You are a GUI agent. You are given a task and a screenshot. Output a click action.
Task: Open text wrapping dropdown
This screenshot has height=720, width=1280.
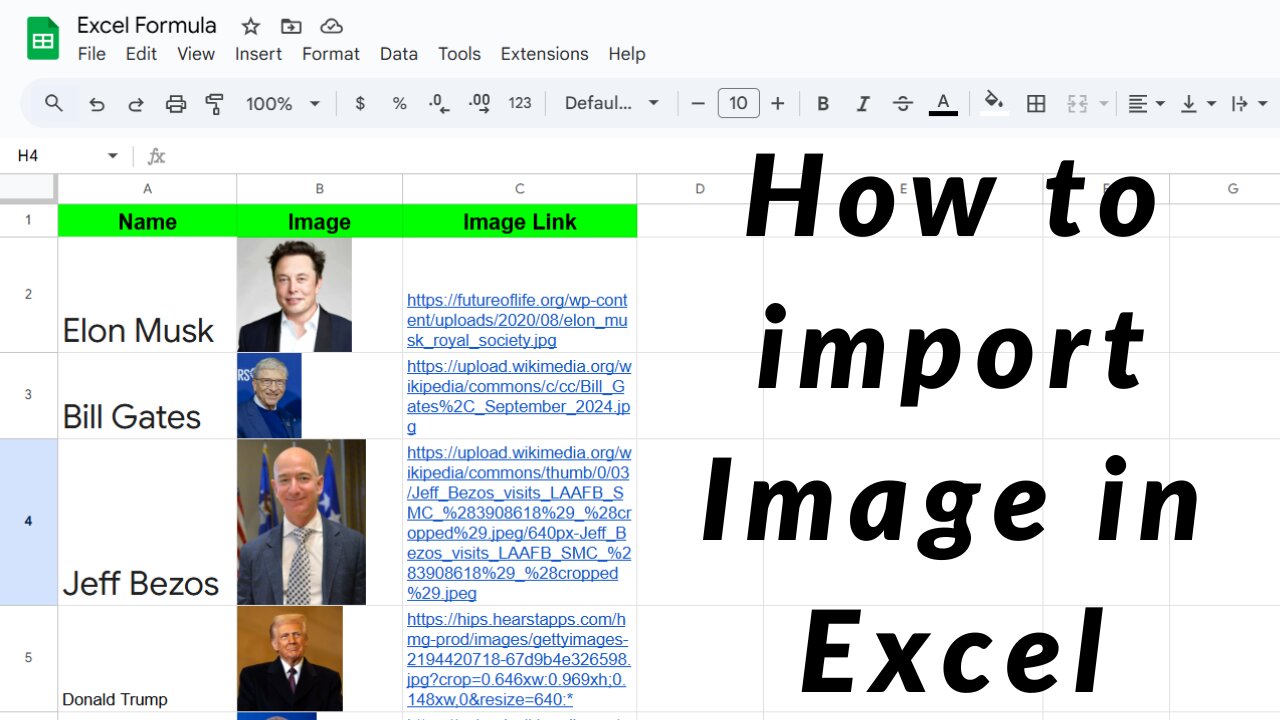click(x=1248, y=103)
